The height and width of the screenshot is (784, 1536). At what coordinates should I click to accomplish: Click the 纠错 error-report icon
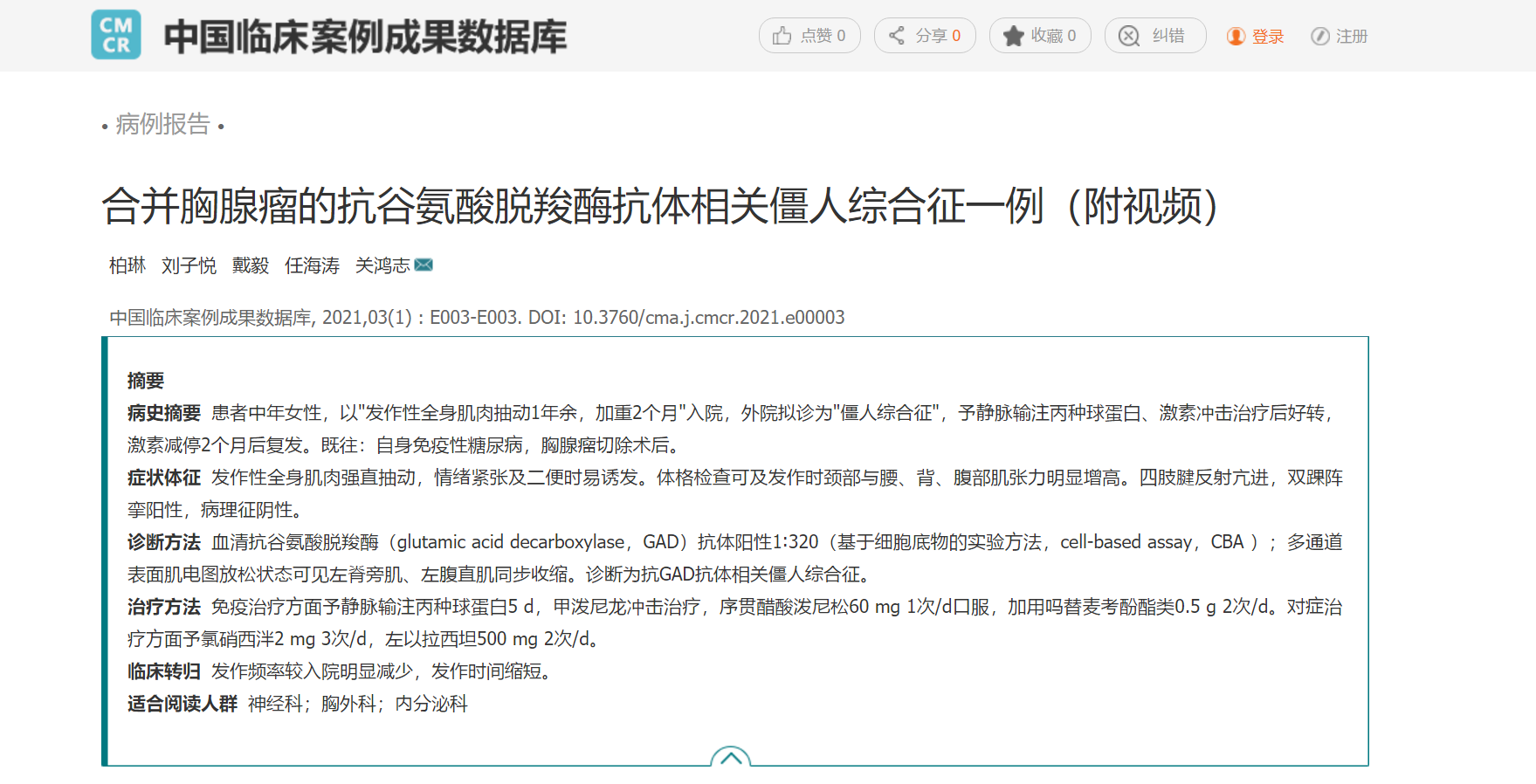(1129, 36)
